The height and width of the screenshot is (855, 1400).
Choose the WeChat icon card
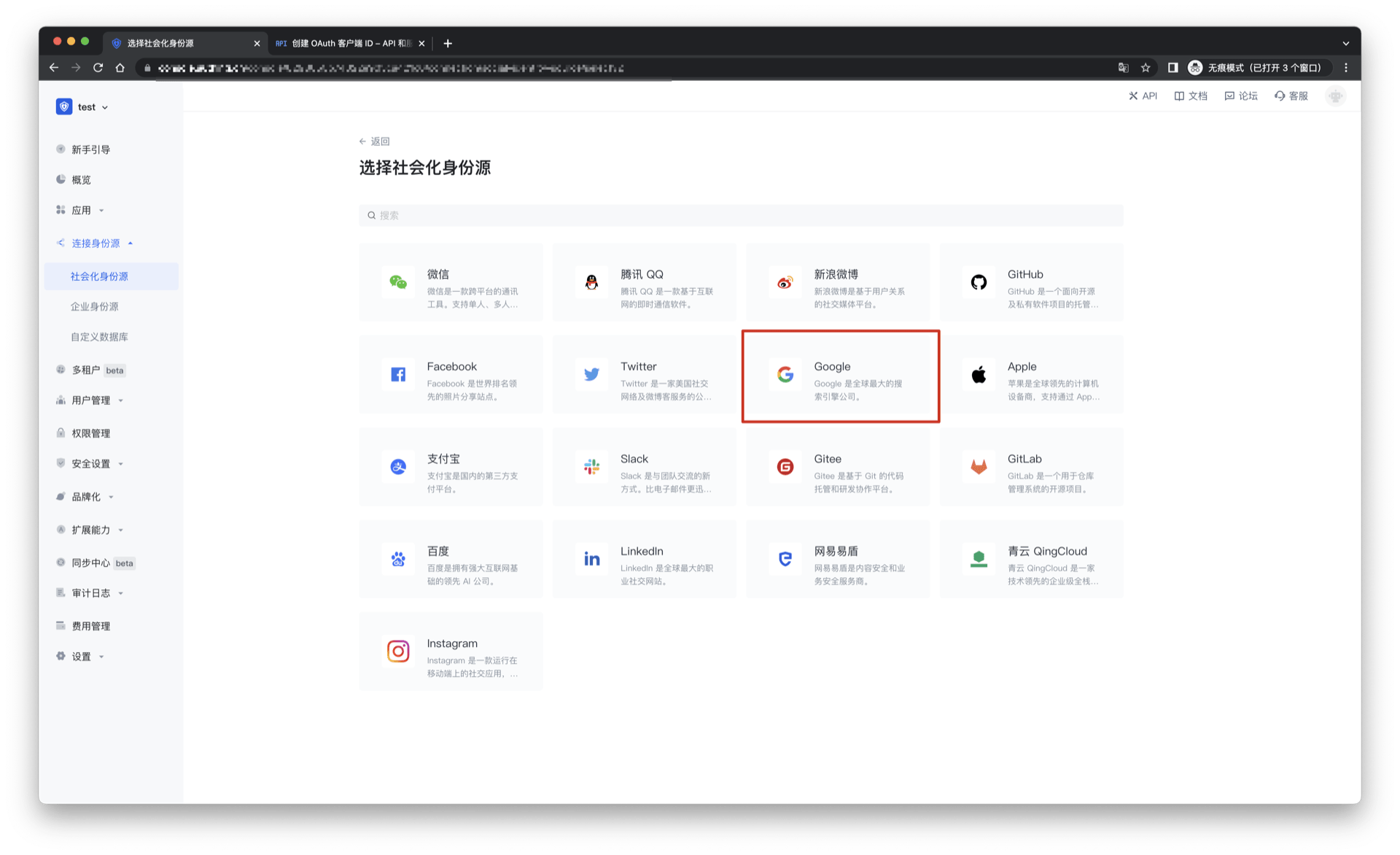coord(398,282)
